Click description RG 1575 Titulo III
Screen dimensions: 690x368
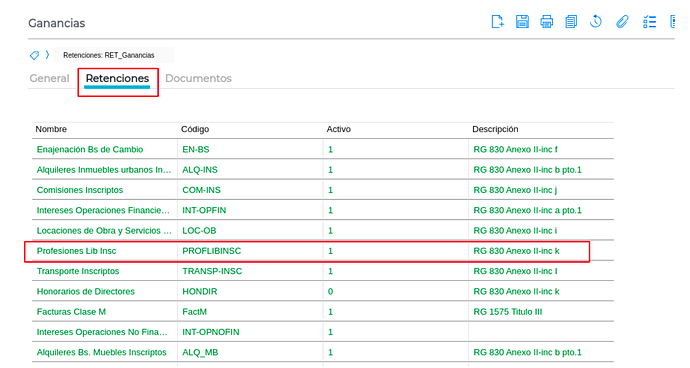coord(508,311)
